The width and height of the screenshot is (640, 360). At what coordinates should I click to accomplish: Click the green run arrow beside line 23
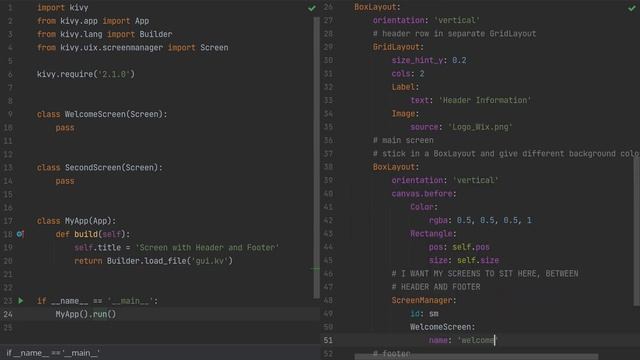[x=20, y=301]
